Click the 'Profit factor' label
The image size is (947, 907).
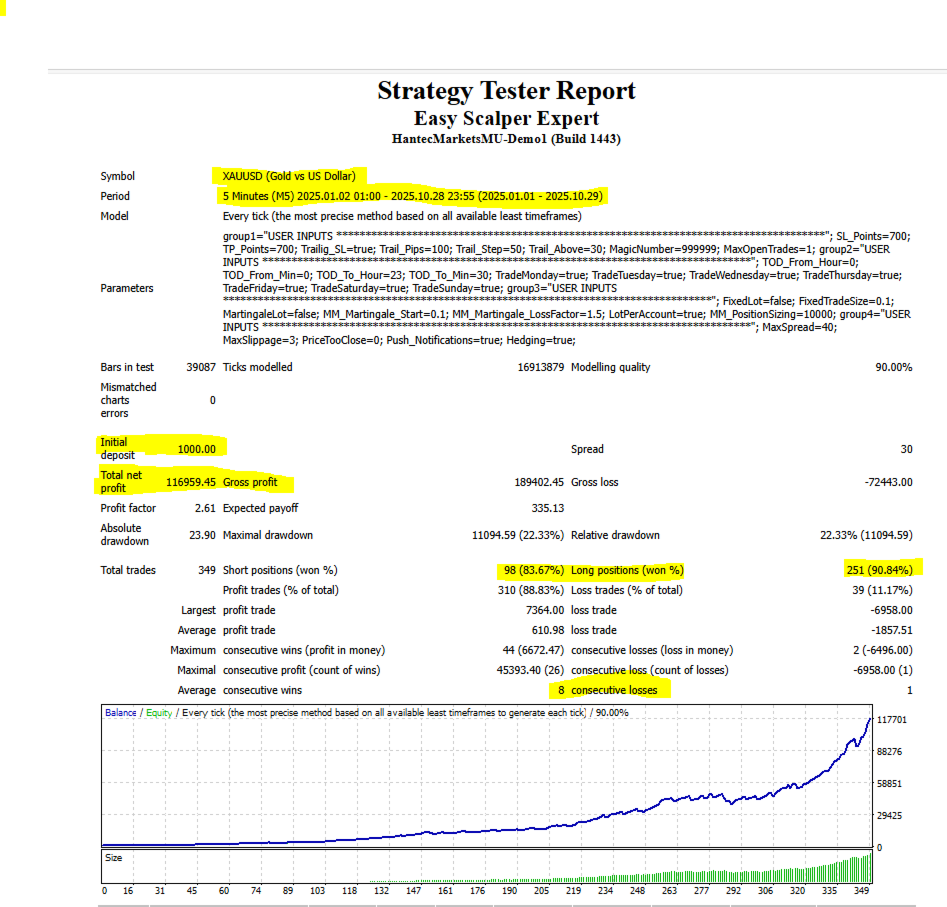(x=128, y=508)
